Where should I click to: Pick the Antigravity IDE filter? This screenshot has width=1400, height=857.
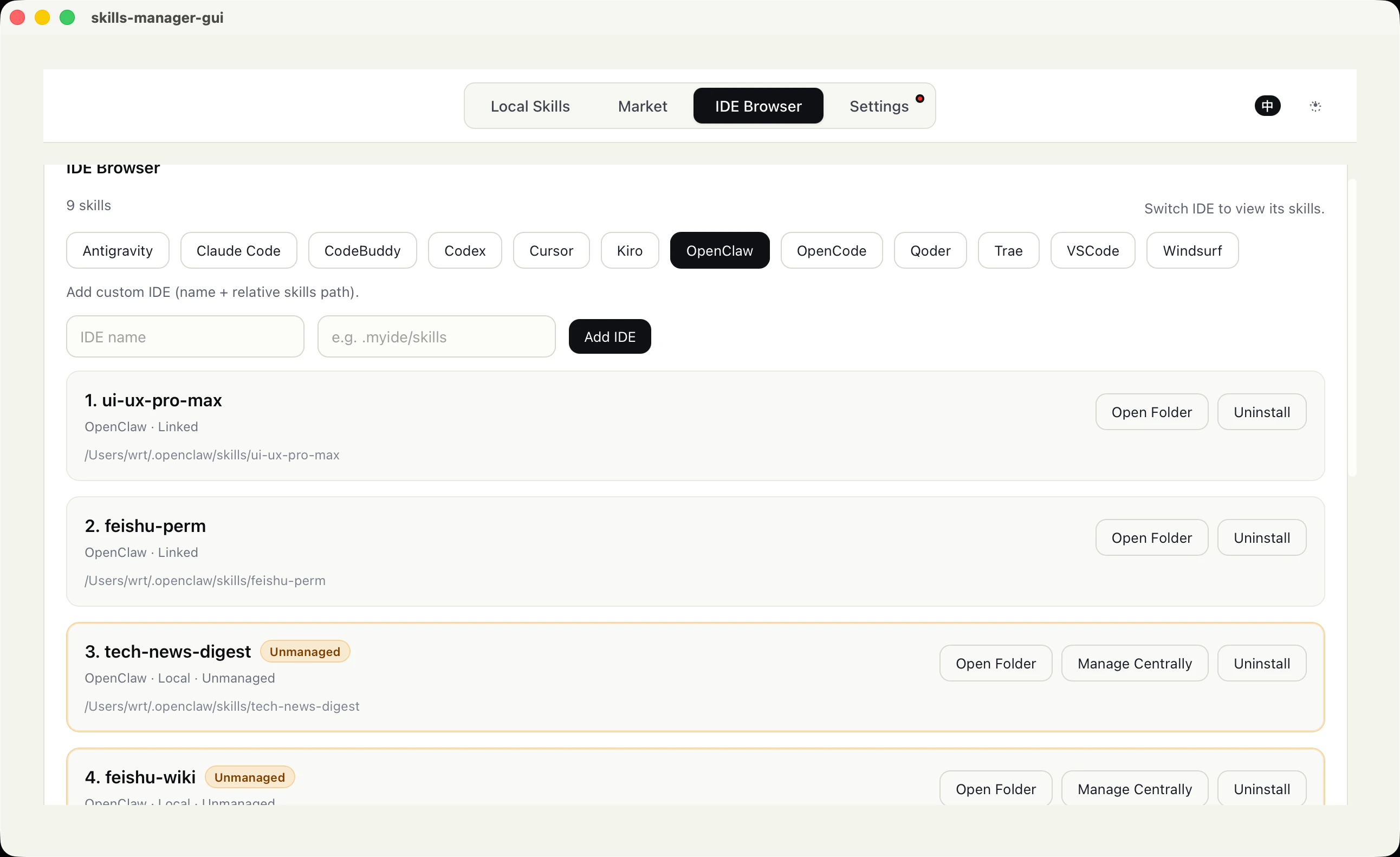click(x=118, y=250)
